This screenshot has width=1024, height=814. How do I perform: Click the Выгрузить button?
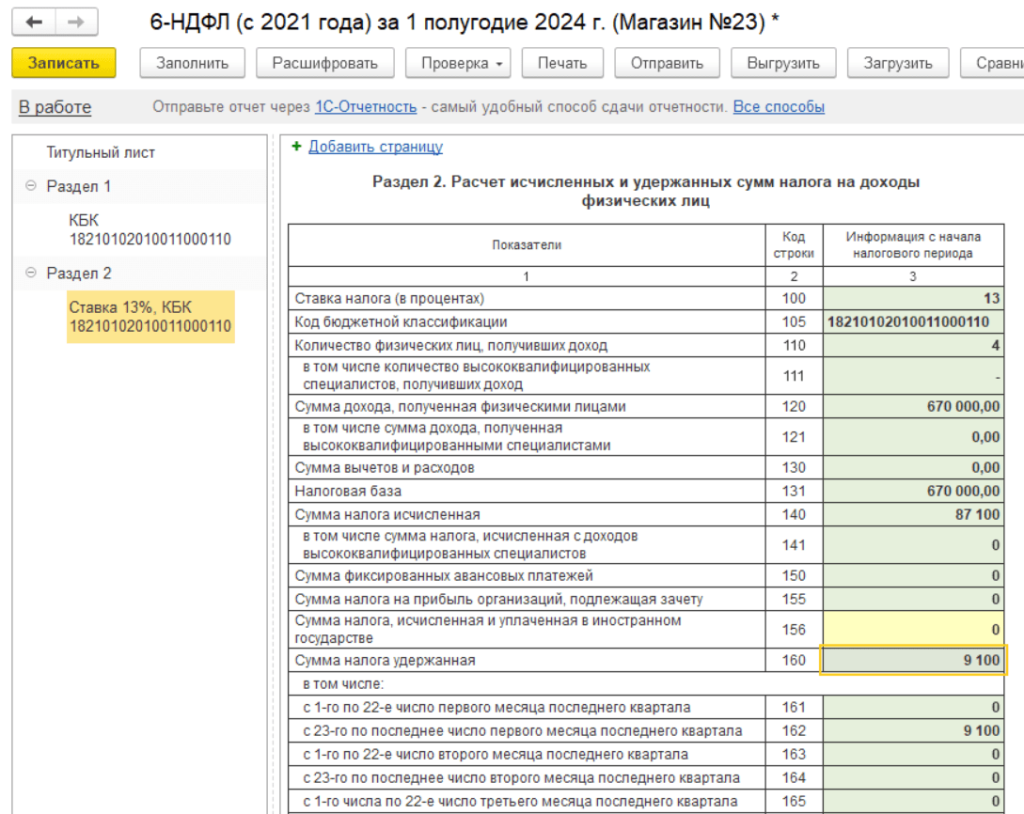783,63
